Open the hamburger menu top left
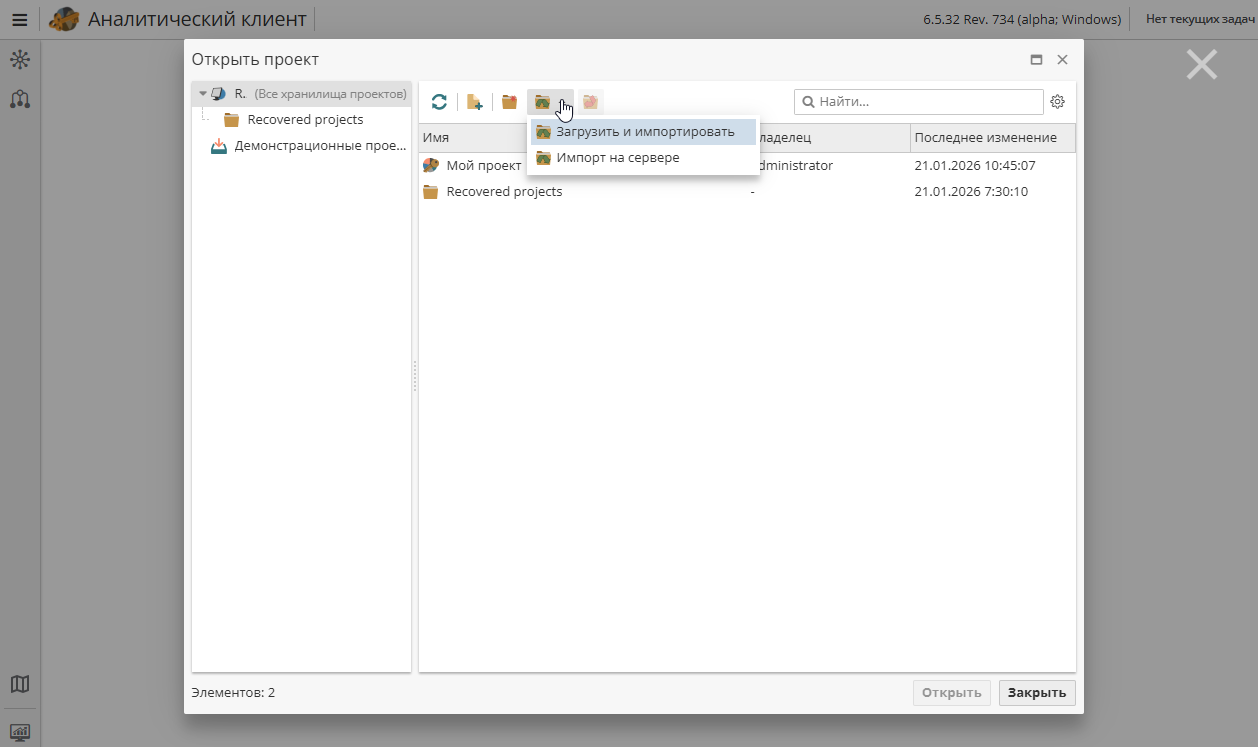 [x=19, y=19]
